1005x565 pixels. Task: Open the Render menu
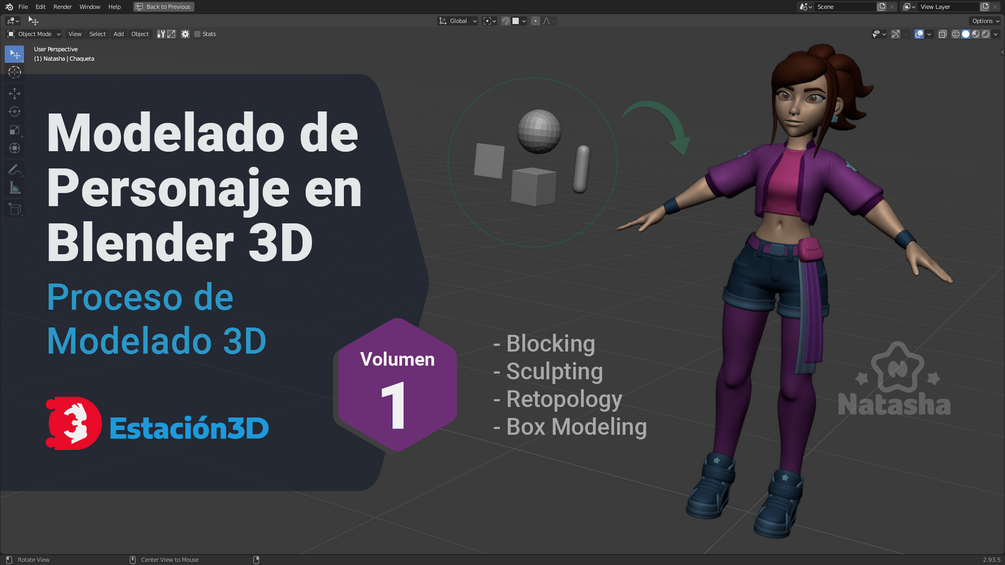tap(62, 6)
